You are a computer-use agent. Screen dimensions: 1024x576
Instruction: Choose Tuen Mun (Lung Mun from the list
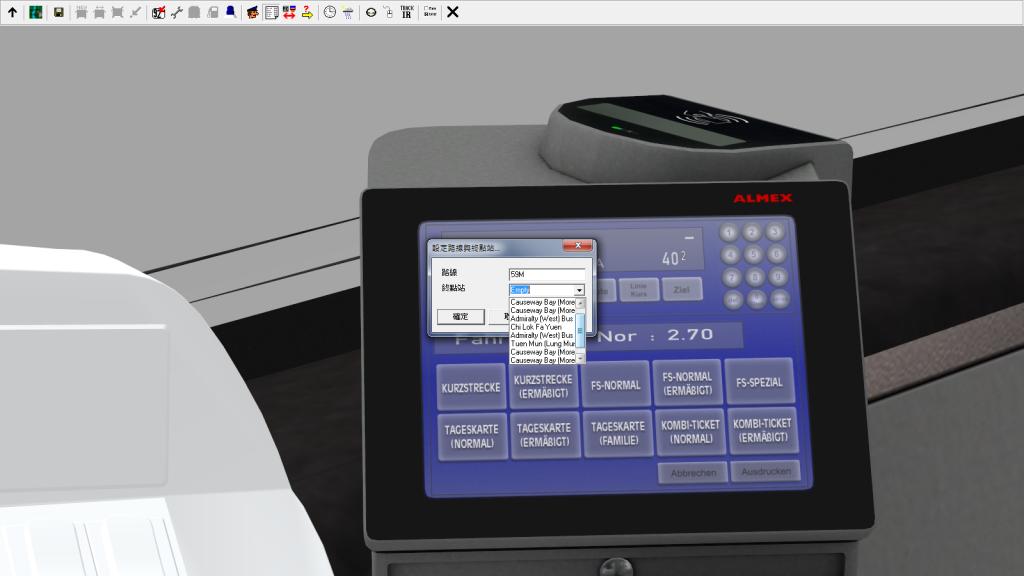[x=542, y=344]
